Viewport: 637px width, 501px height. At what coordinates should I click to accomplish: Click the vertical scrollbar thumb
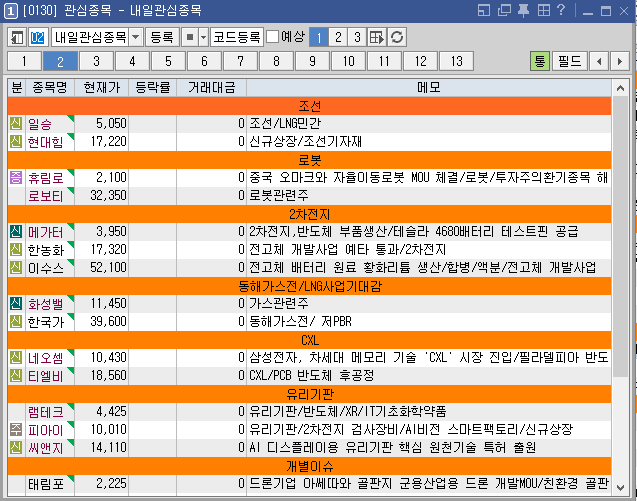coord(620,236)
